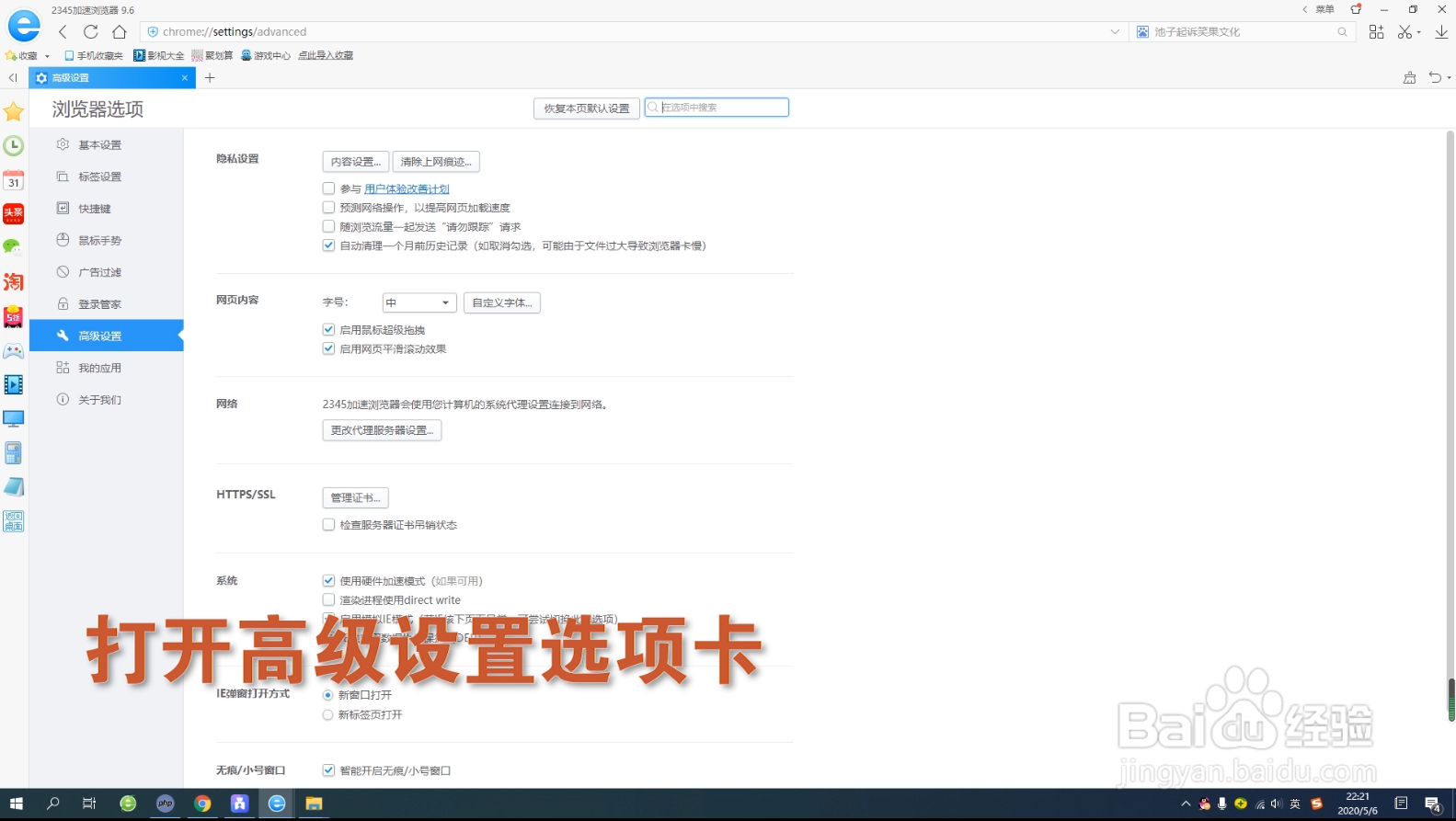
Task: Open the home page via house icon
Action: tap(120, 31)
